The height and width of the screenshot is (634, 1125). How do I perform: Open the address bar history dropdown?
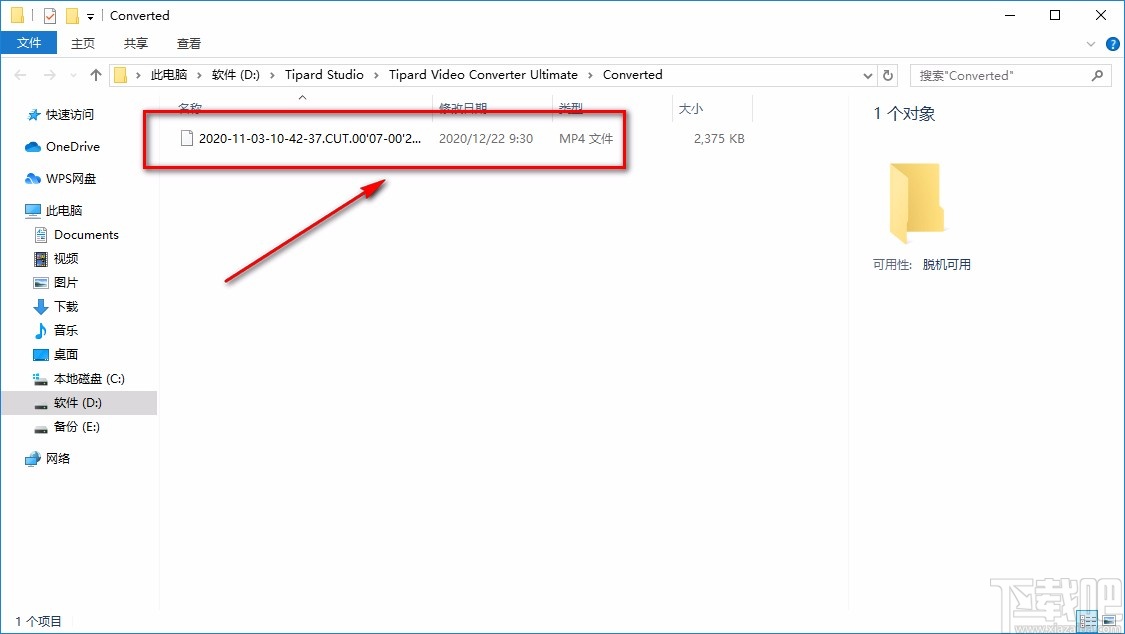point(868,74)
